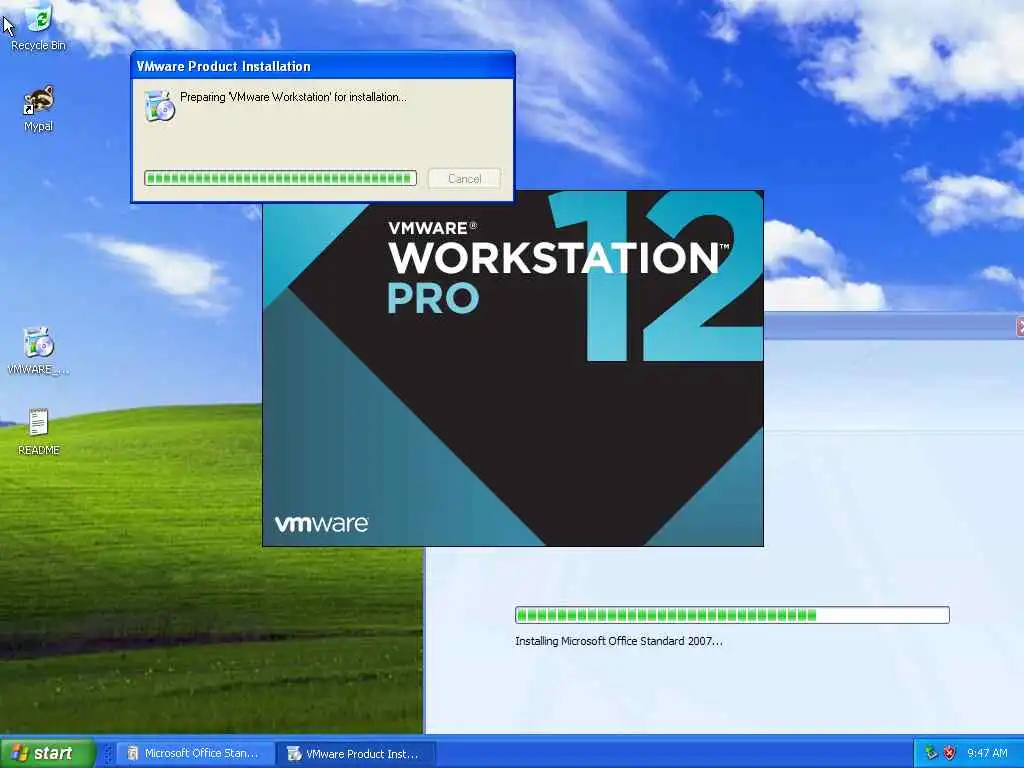1024x768 pixels.
Task: Click 'Preparing VMware Workstation for installation' text
Action: [x=293, y=97]
